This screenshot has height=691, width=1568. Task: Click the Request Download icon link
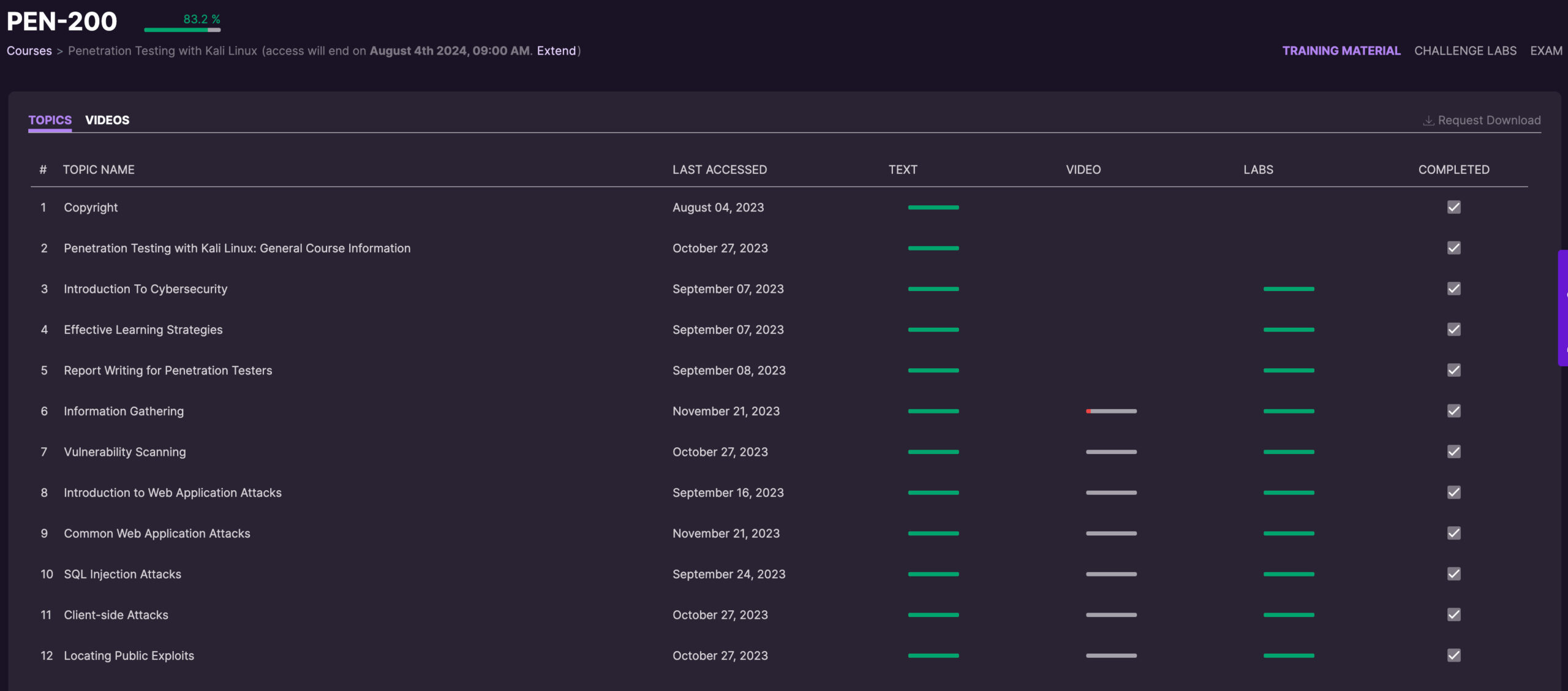[1481, 121]
